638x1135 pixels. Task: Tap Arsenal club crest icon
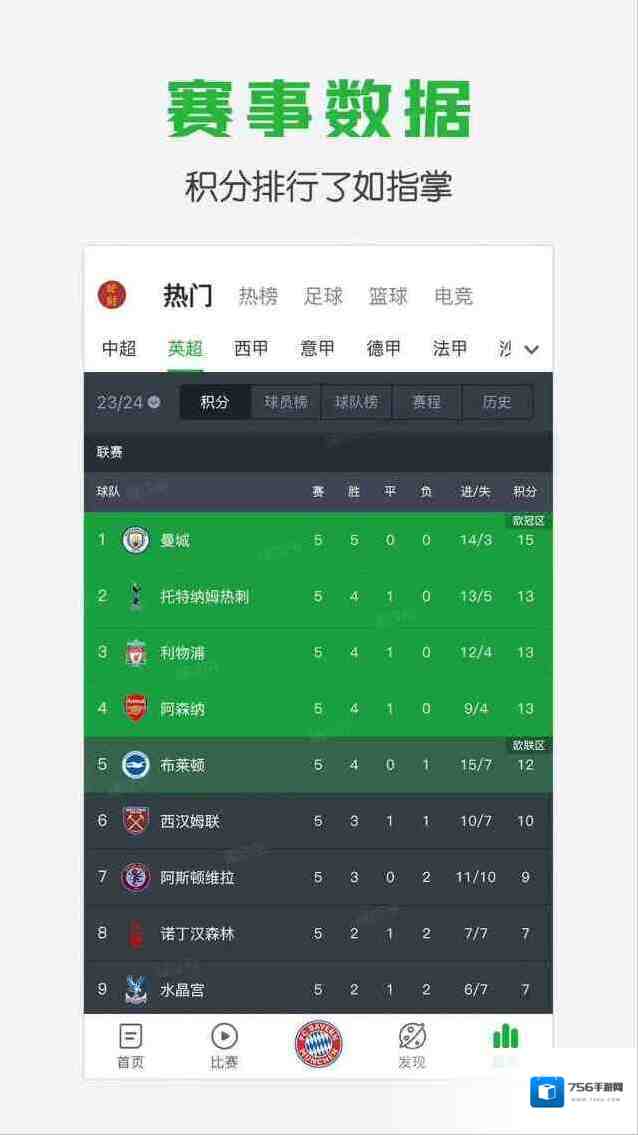coord(135,709)
